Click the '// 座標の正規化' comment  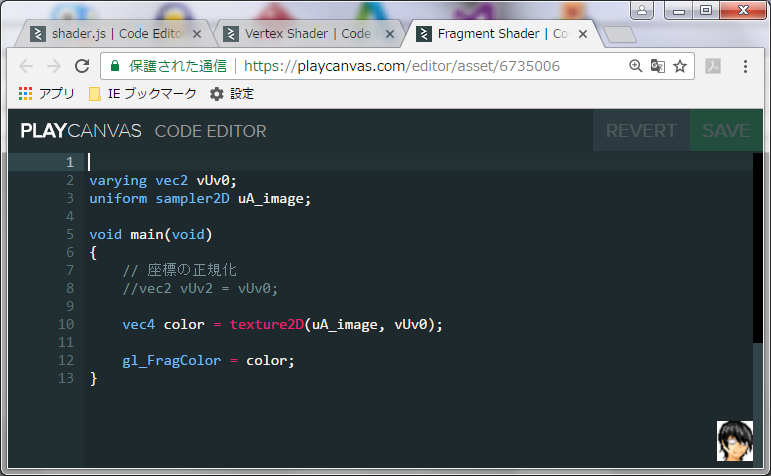point(179,270)
